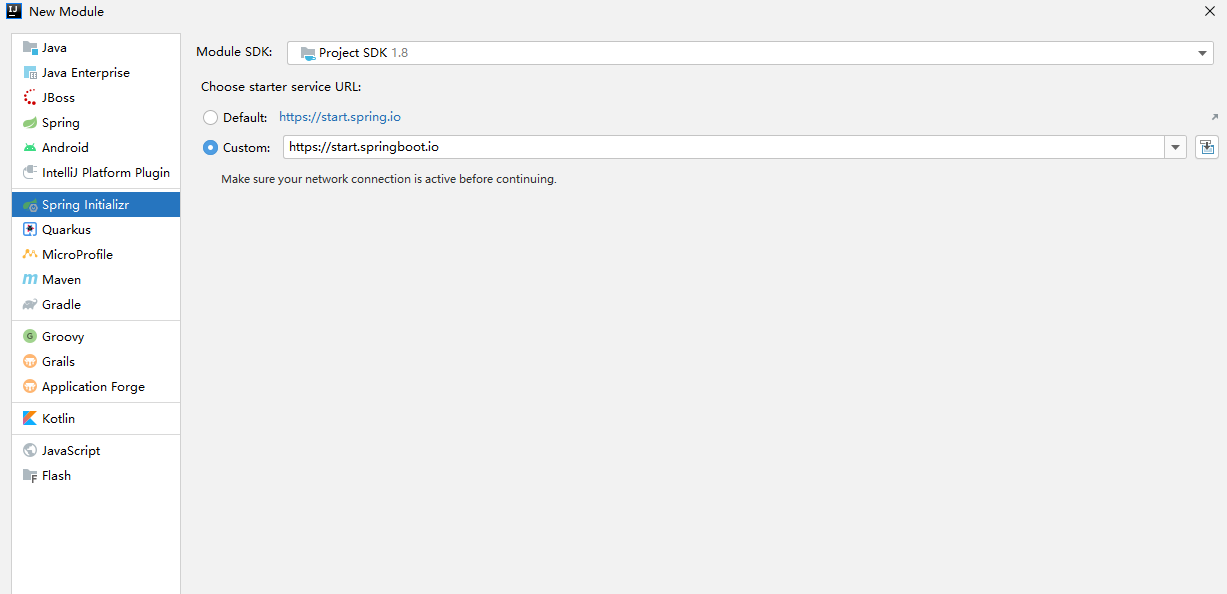Select Flash module type
The image size is (1227, 594).
(96, 475)
